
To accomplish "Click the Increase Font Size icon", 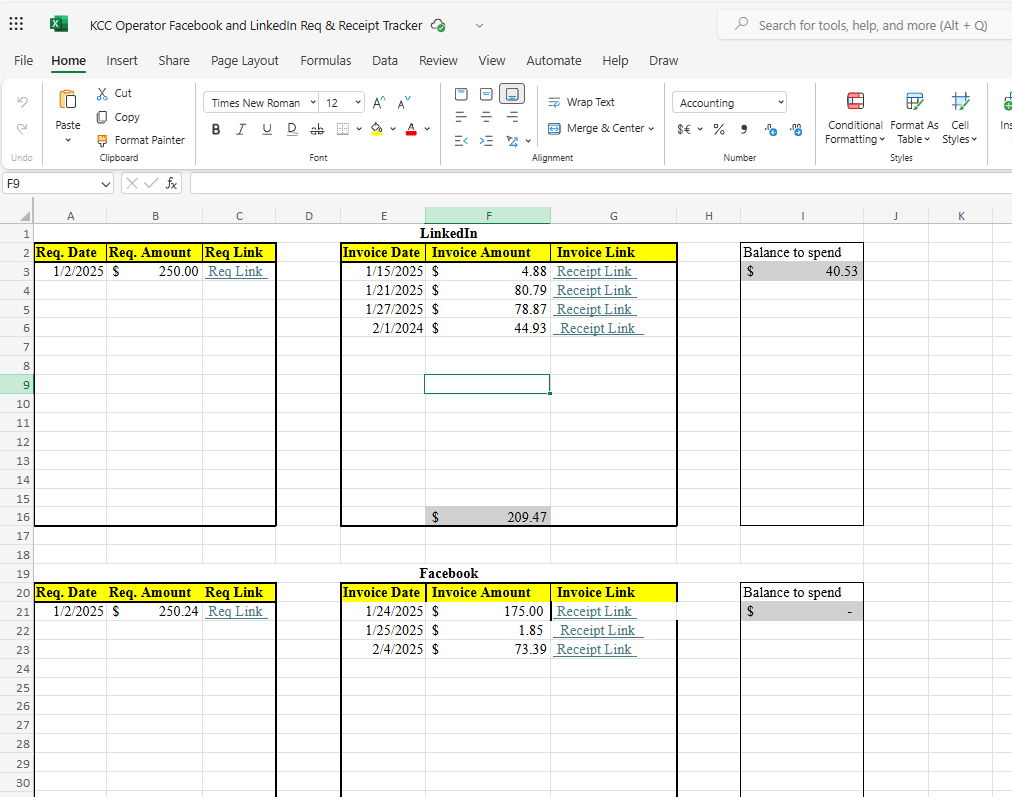I will (377, 101).
